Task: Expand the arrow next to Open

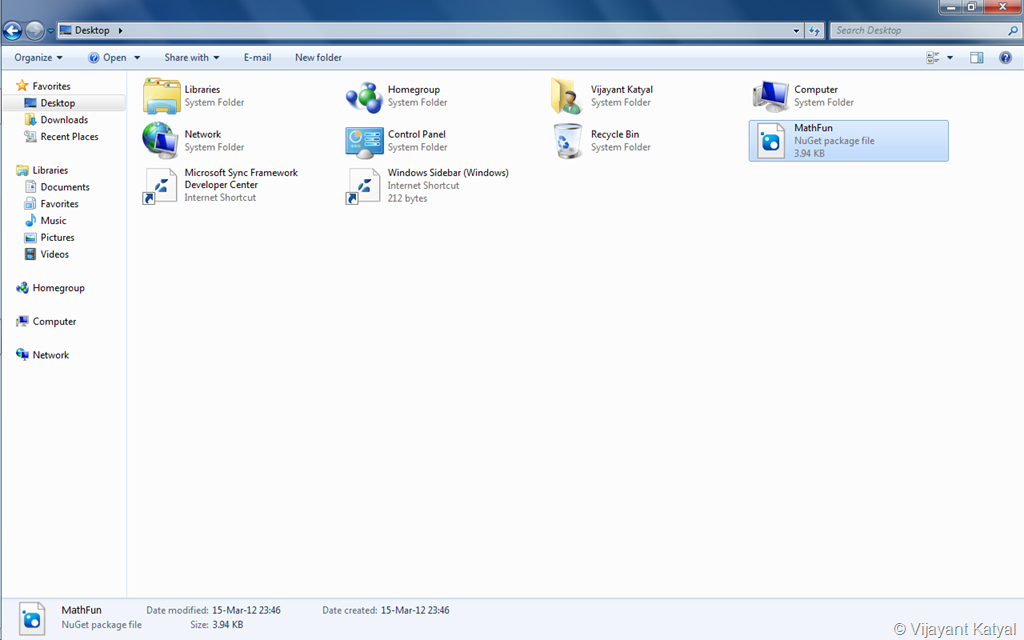Action: pyautogui.click(x=137, y=57)
